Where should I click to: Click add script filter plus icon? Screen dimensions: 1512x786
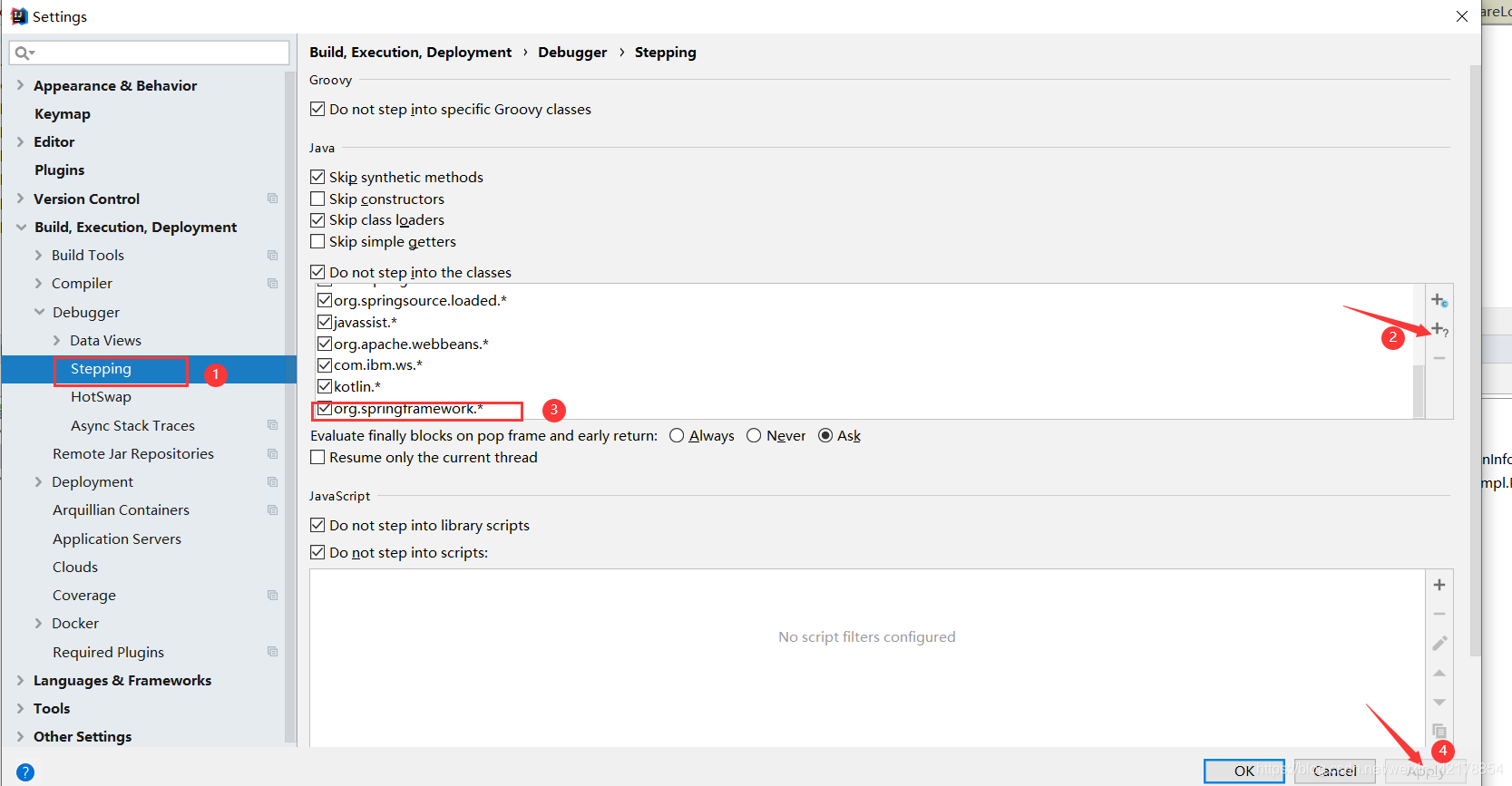coord(1439,585)
